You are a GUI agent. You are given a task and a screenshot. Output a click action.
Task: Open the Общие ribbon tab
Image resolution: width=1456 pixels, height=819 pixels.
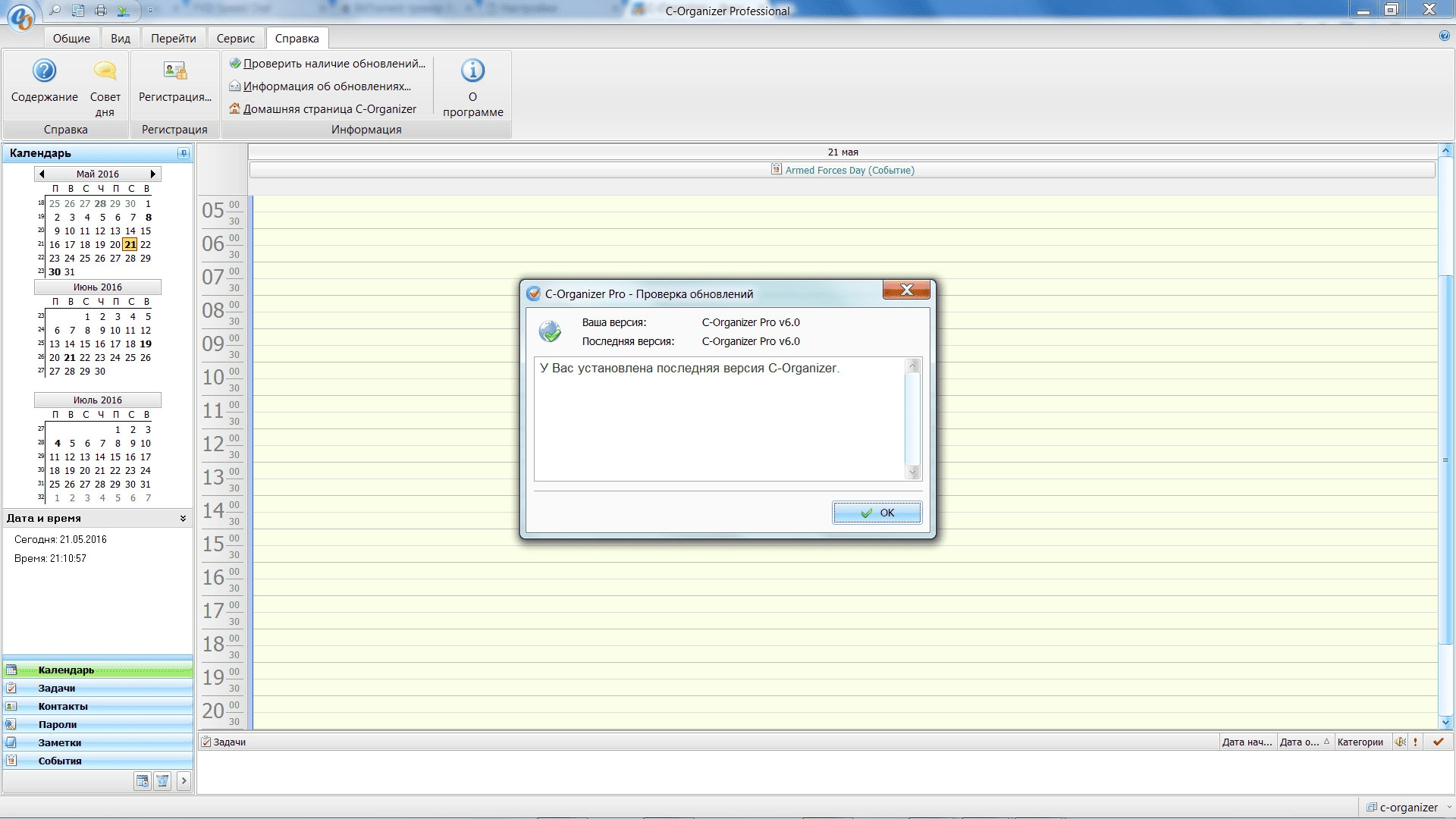(71, 38)
